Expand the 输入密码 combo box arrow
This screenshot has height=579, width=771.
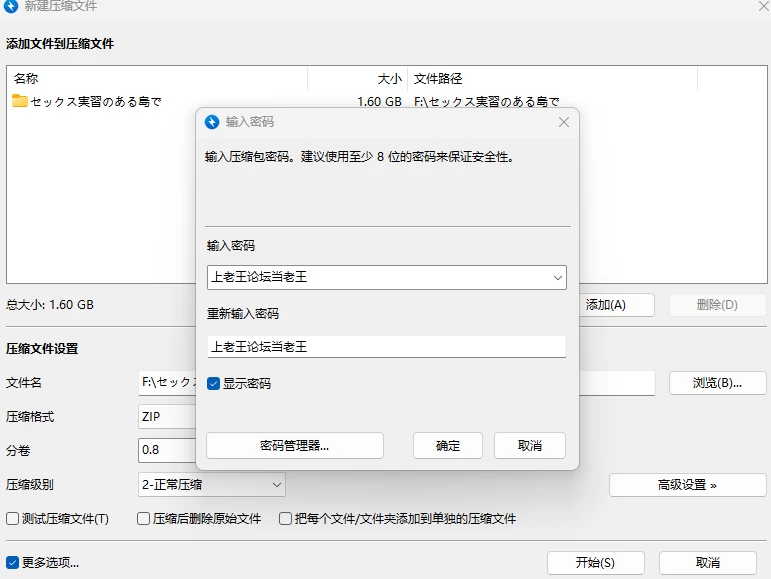click(x=558, y=278)
